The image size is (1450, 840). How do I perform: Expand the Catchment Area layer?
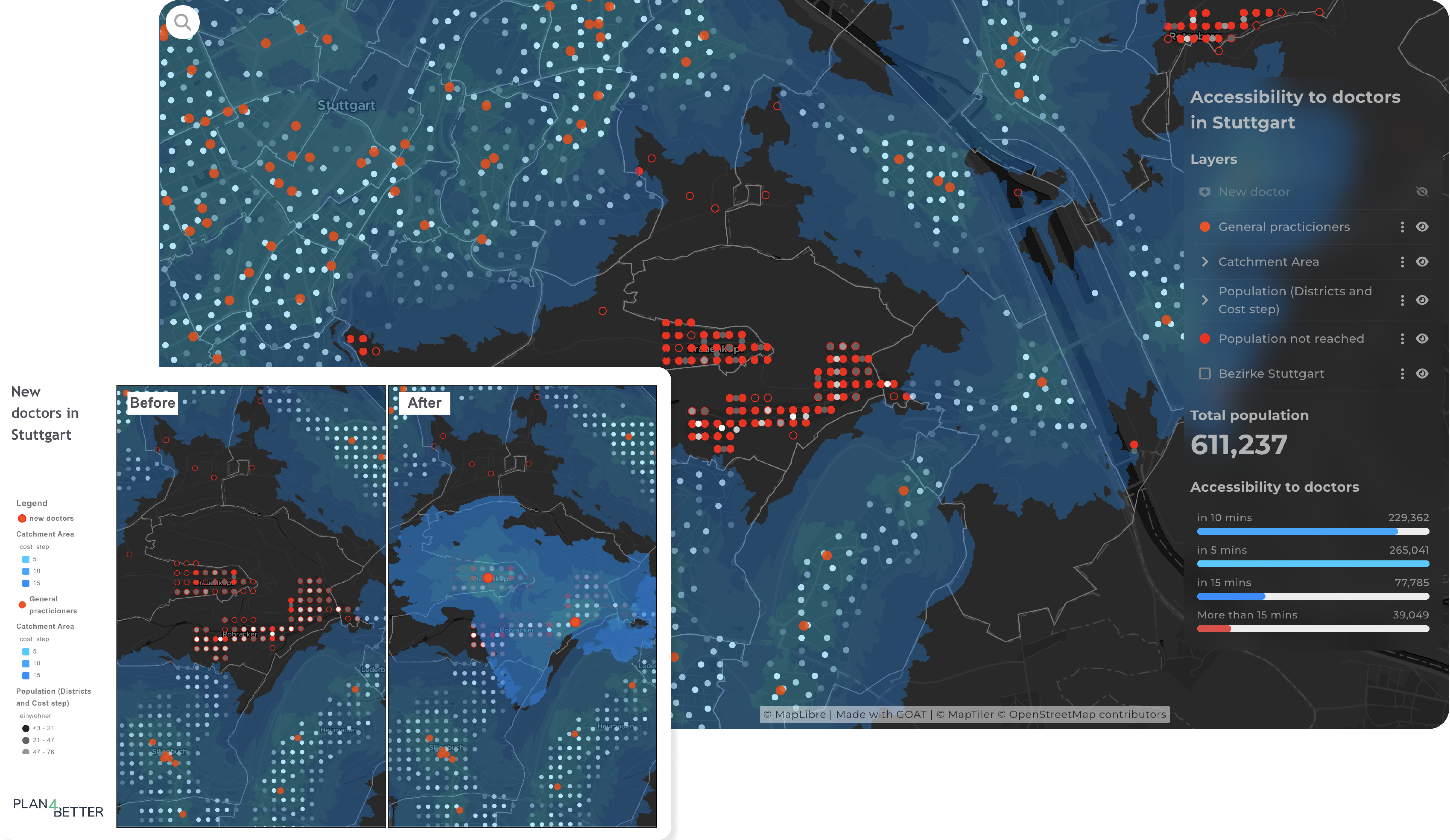(x=1205, y=262)
